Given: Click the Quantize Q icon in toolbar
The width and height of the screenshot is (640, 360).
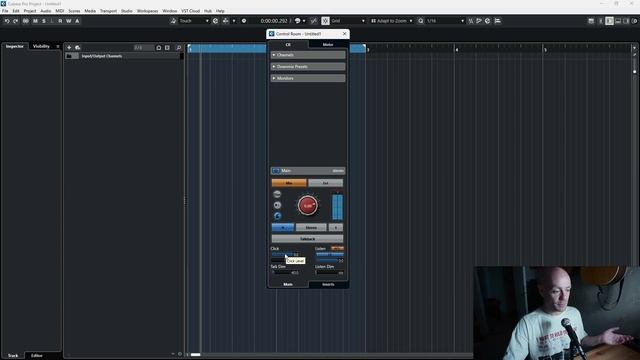Looking at the screenshot, I should (420, 21).
